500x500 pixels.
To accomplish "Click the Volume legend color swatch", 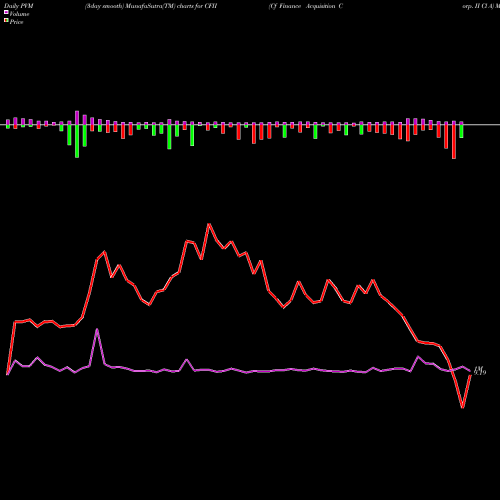I will 6,13.
